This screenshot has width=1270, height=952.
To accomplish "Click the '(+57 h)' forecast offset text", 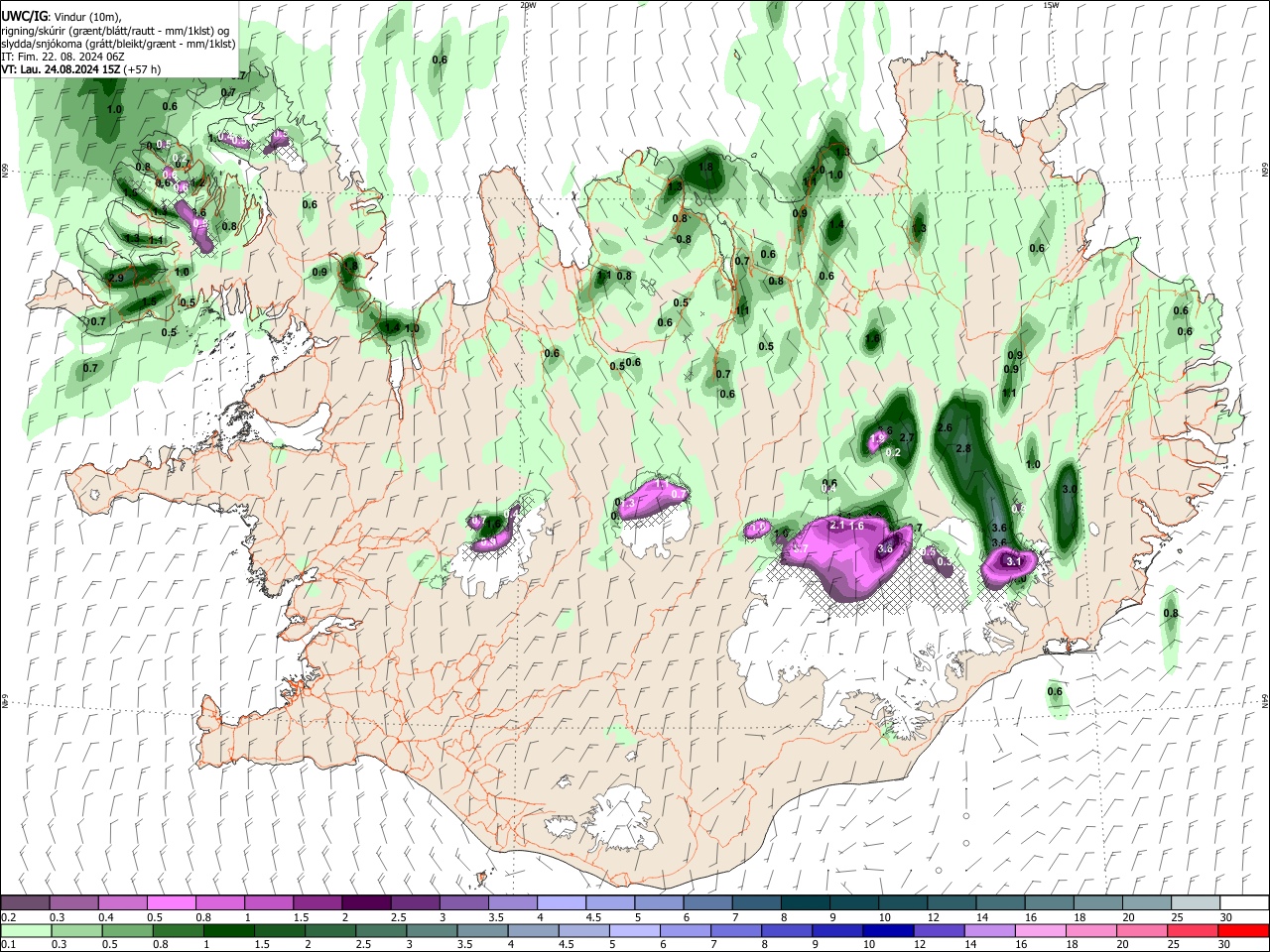I will coord(143,70).
